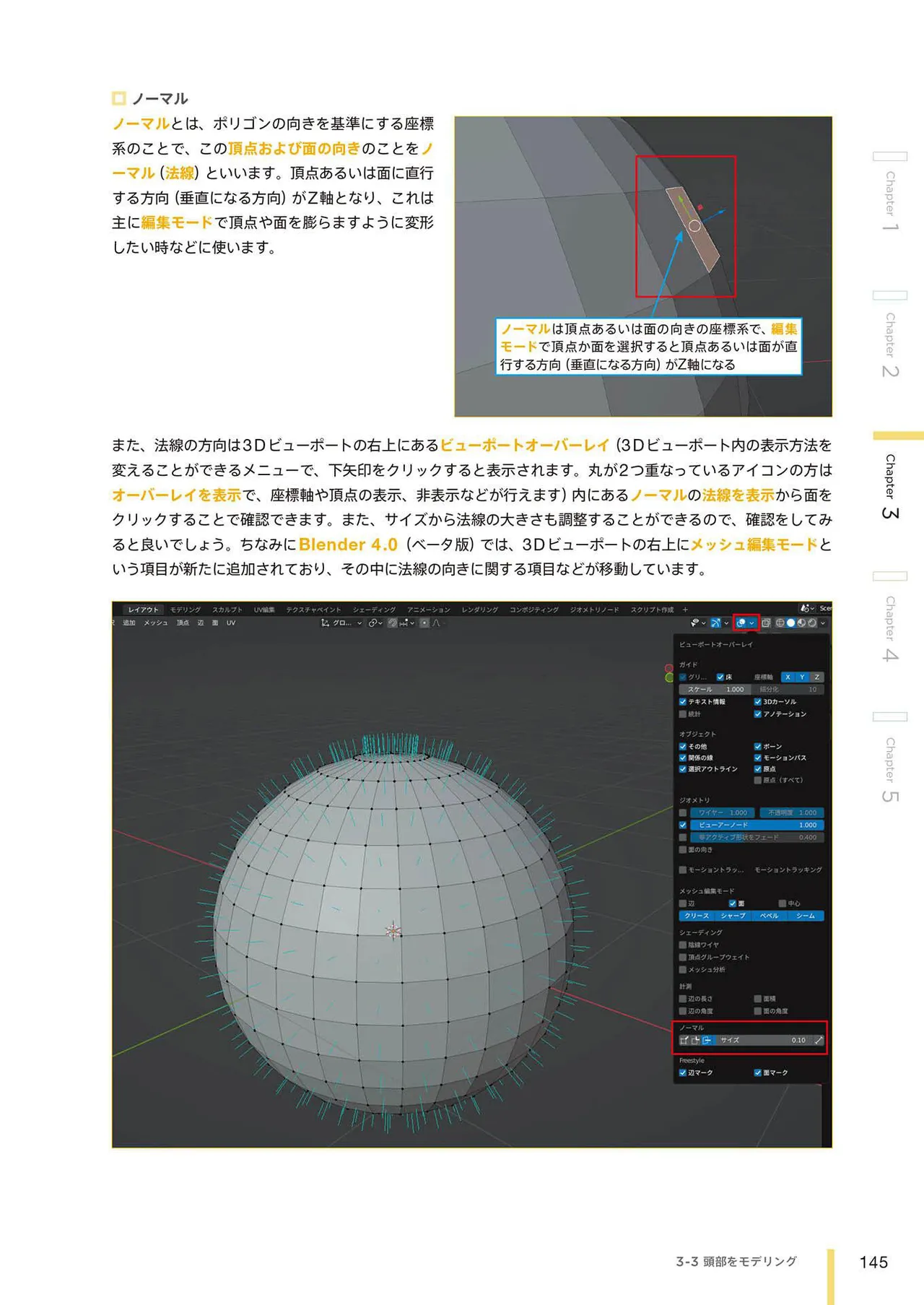This screenshot has width=924, height=1305.
Task: Adjust the ビューアーノード 1.000 slider
Action: point(757,825)
